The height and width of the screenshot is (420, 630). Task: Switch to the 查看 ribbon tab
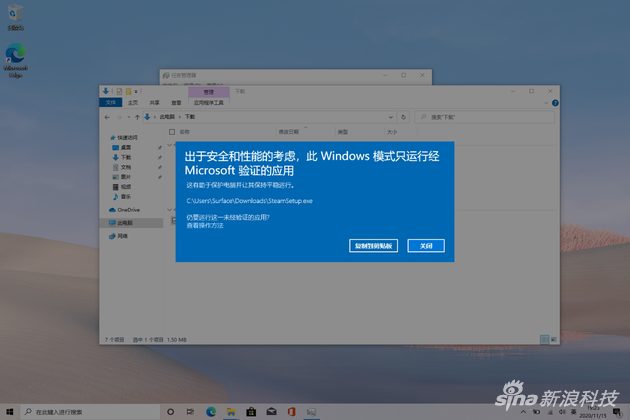(x=176, y=102)
